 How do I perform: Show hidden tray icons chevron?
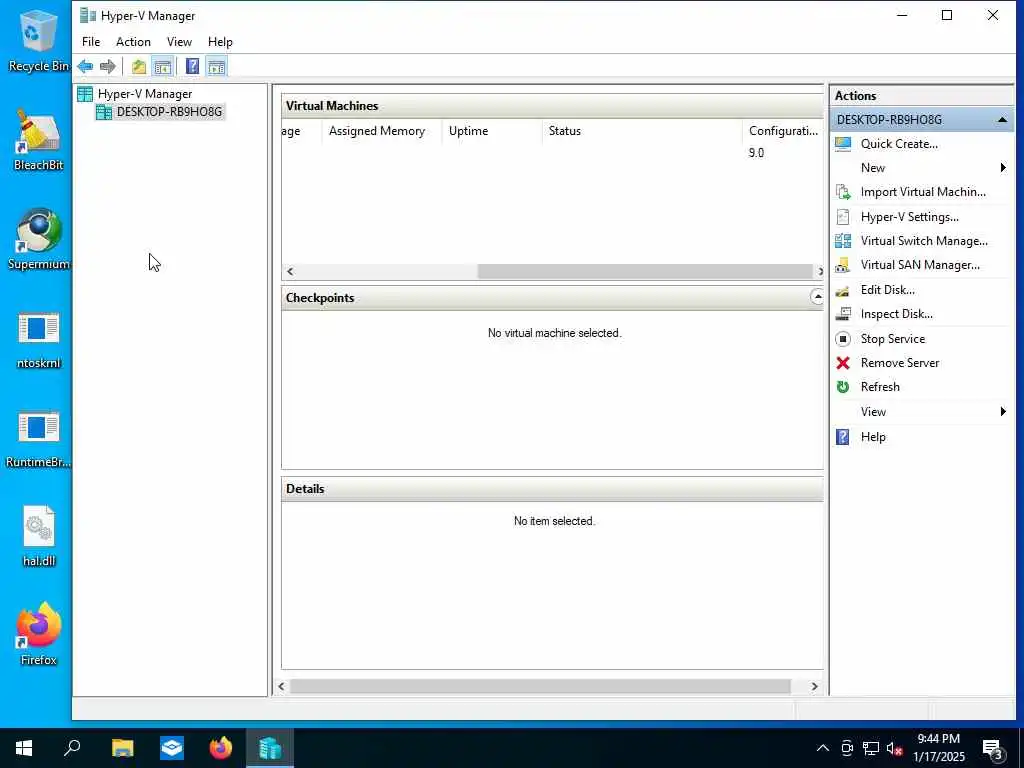click(823, 748)
